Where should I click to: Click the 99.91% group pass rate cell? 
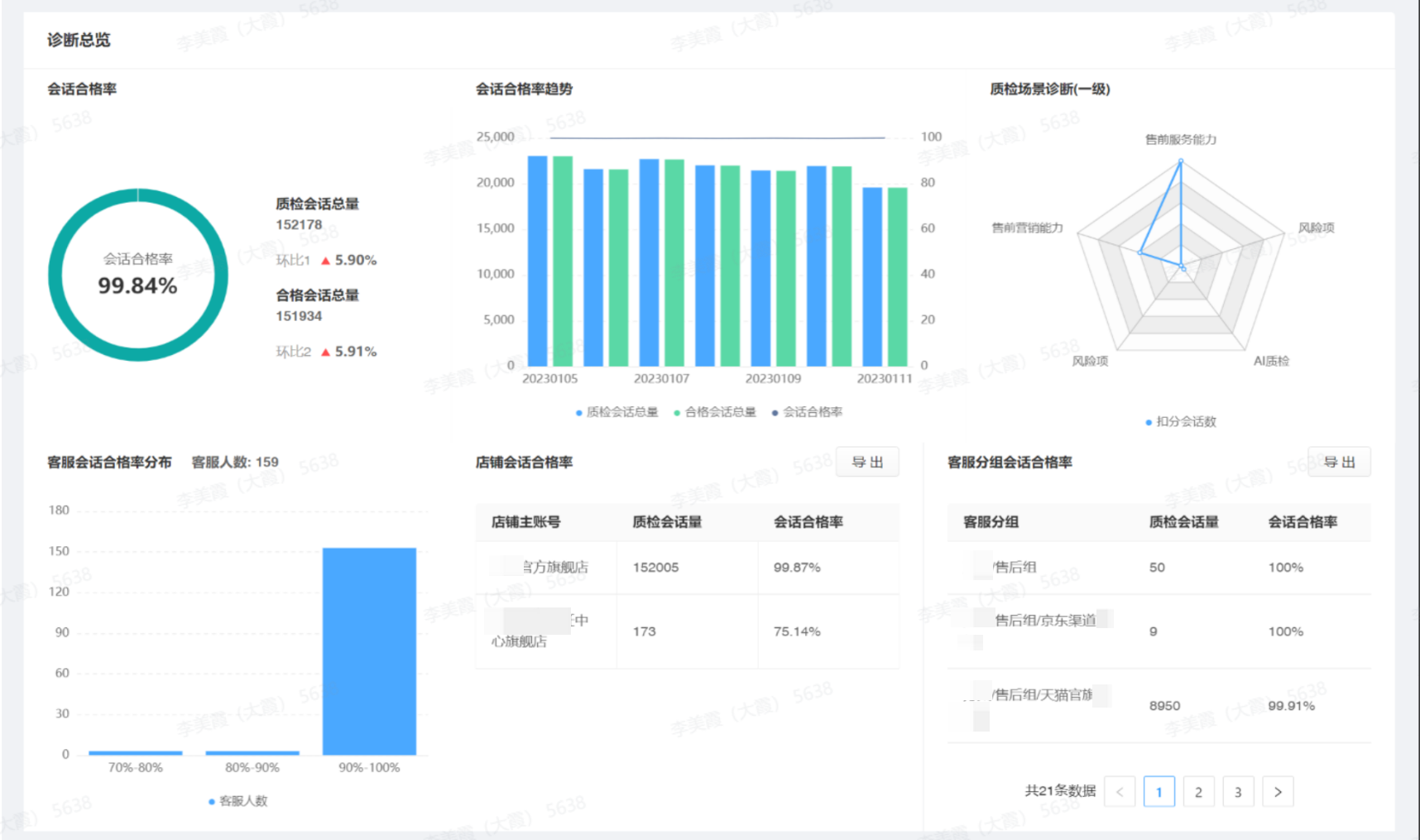tap(1291, 706)
